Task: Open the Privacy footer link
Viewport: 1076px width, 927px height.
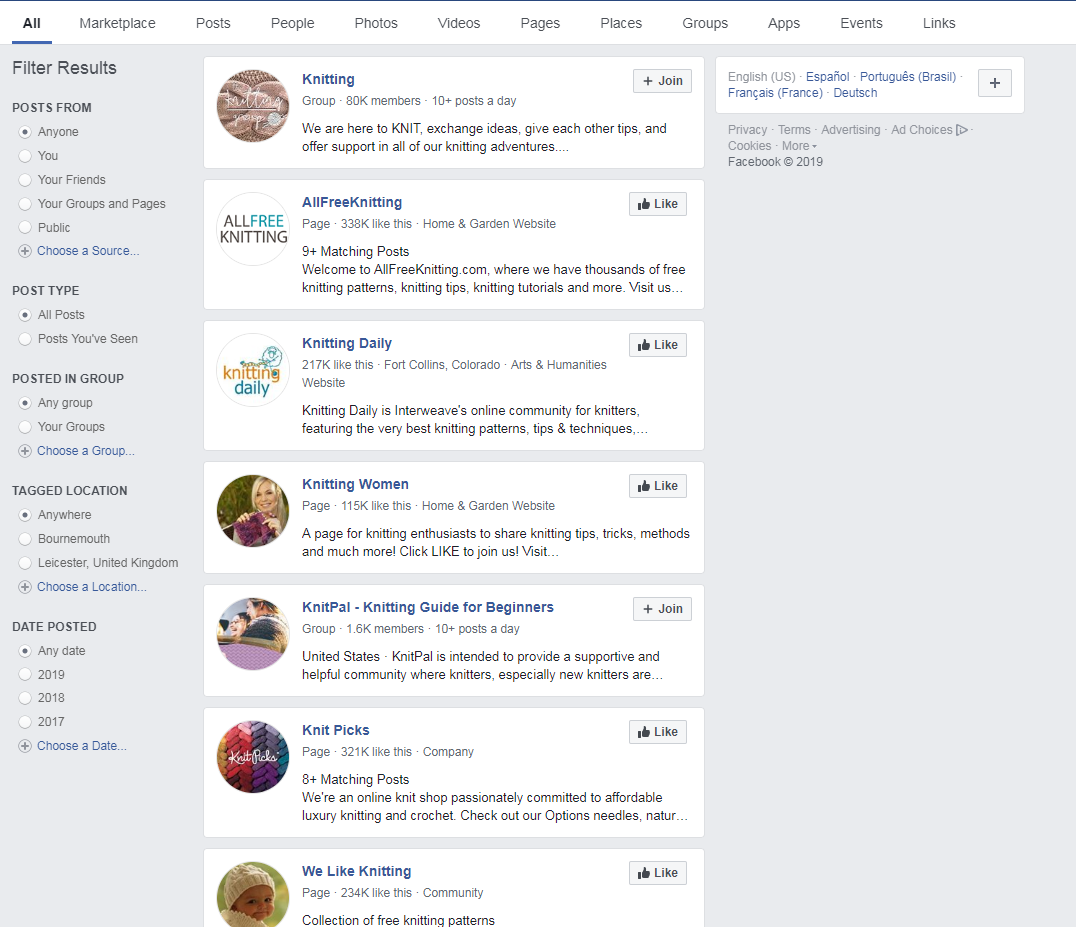Action: tap(747, 130)
